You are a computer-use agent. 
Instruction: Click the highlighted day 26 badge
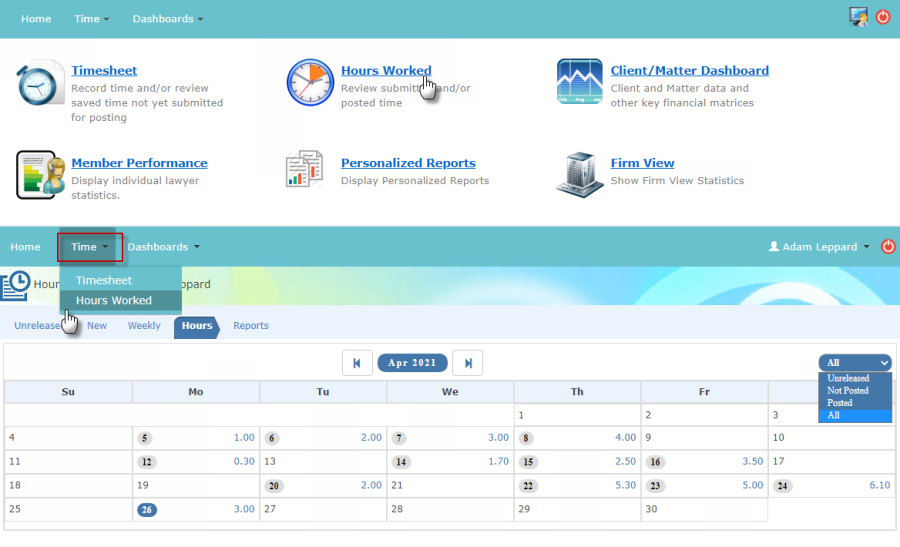(147, 510)
